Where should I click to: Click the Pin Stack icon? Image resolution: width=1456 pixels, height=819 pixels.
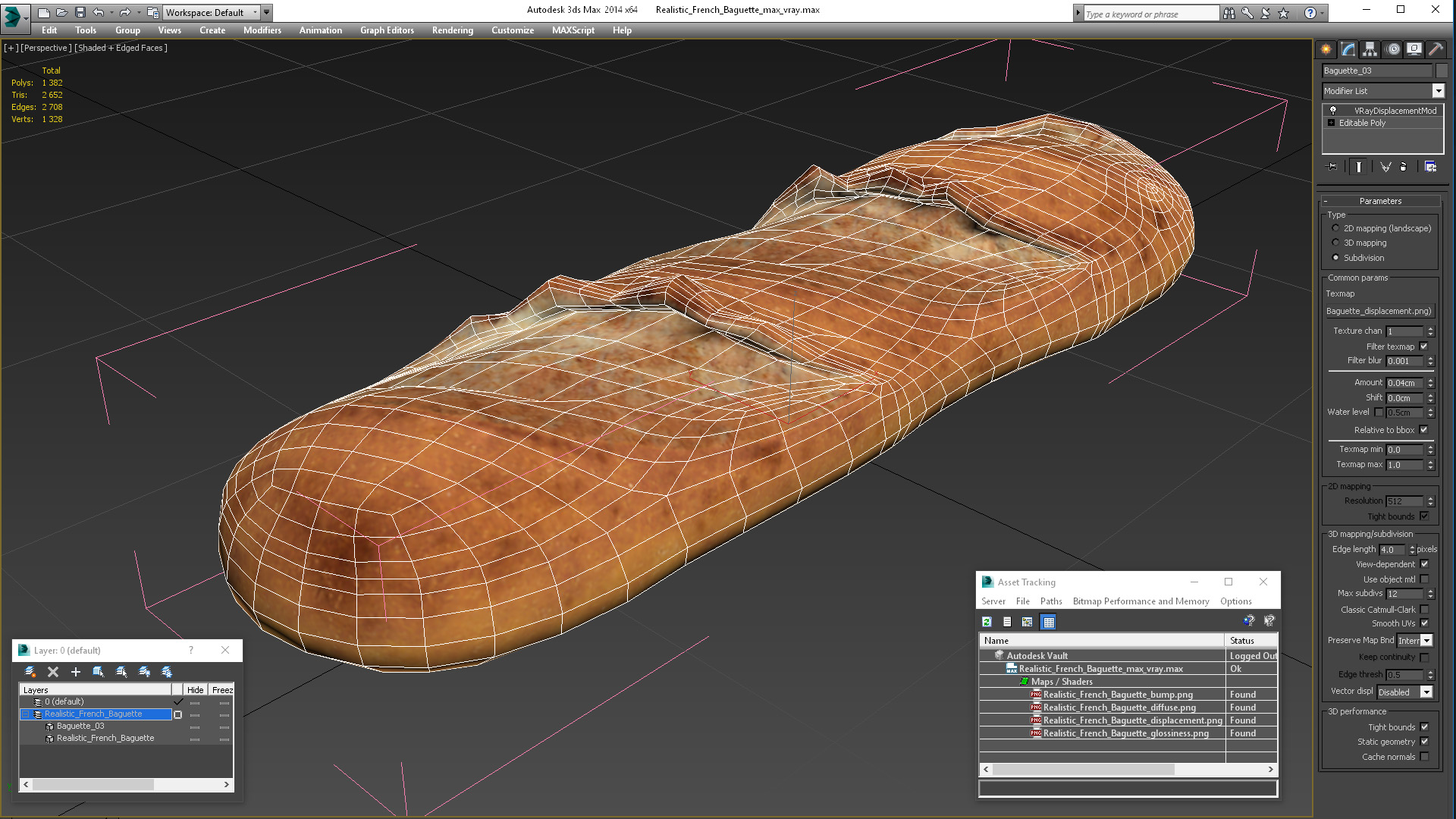pos(1332,167)
